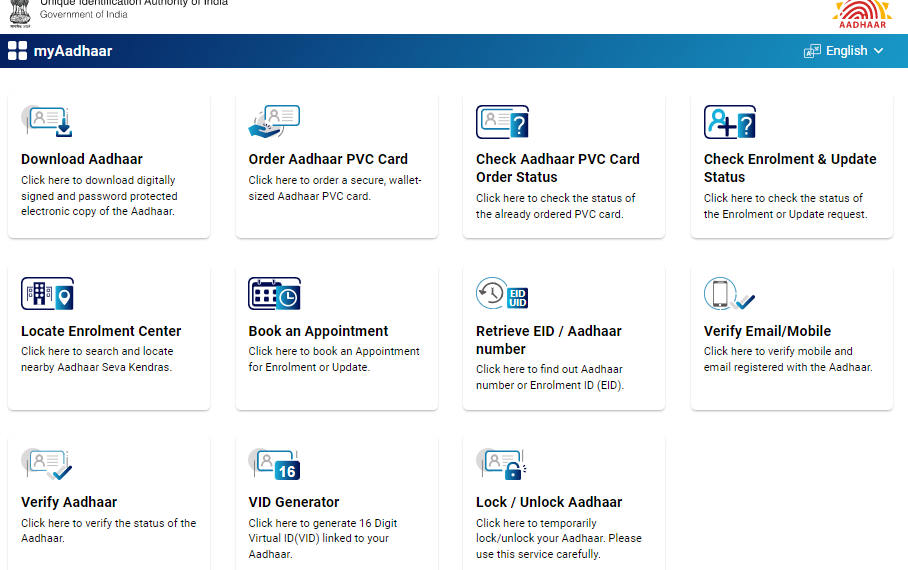
Task: Open VID Generator title
Action: pyautogui.click(x=294, y=502)
